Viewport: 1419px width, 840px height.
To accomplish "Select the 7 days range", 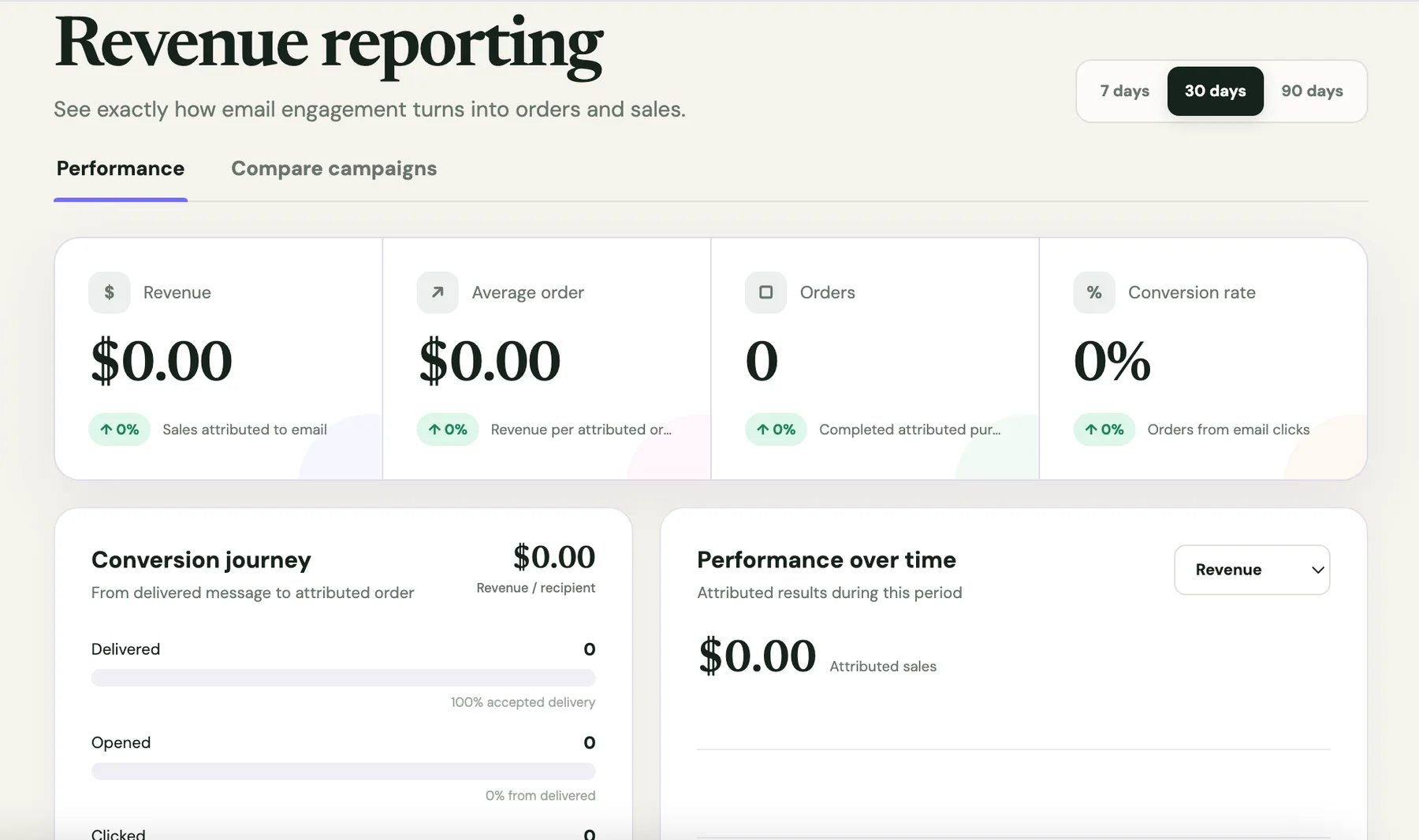I will pos(1125,91).
